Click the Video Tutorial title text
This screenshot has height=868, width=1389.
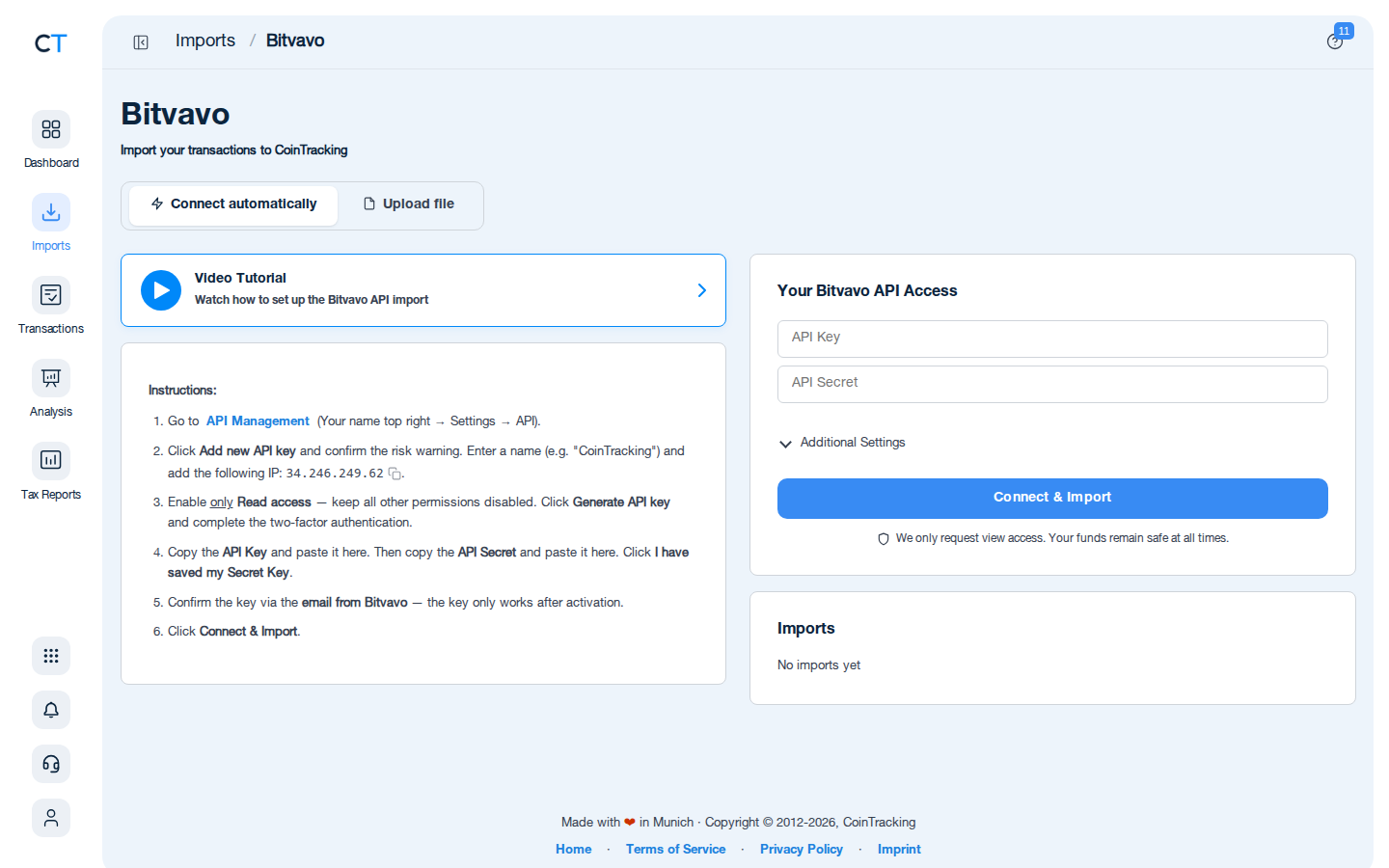240,278
